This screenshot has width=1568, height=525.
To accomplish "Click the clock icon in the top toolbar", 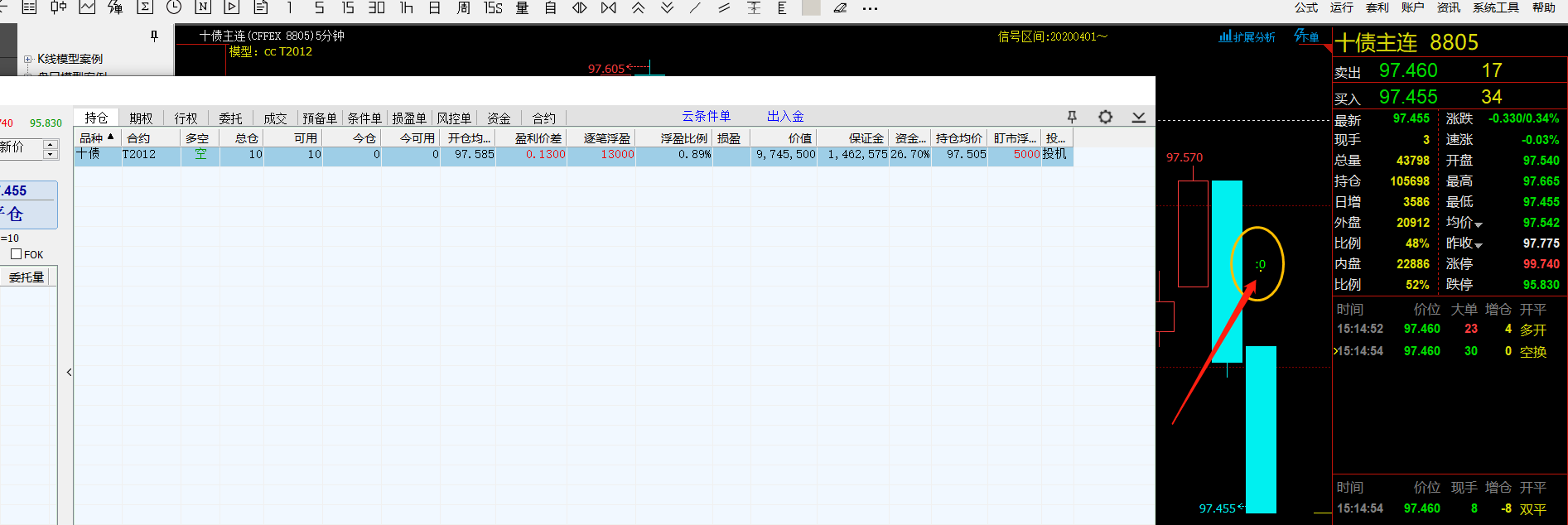I will (x=174, y=7).
